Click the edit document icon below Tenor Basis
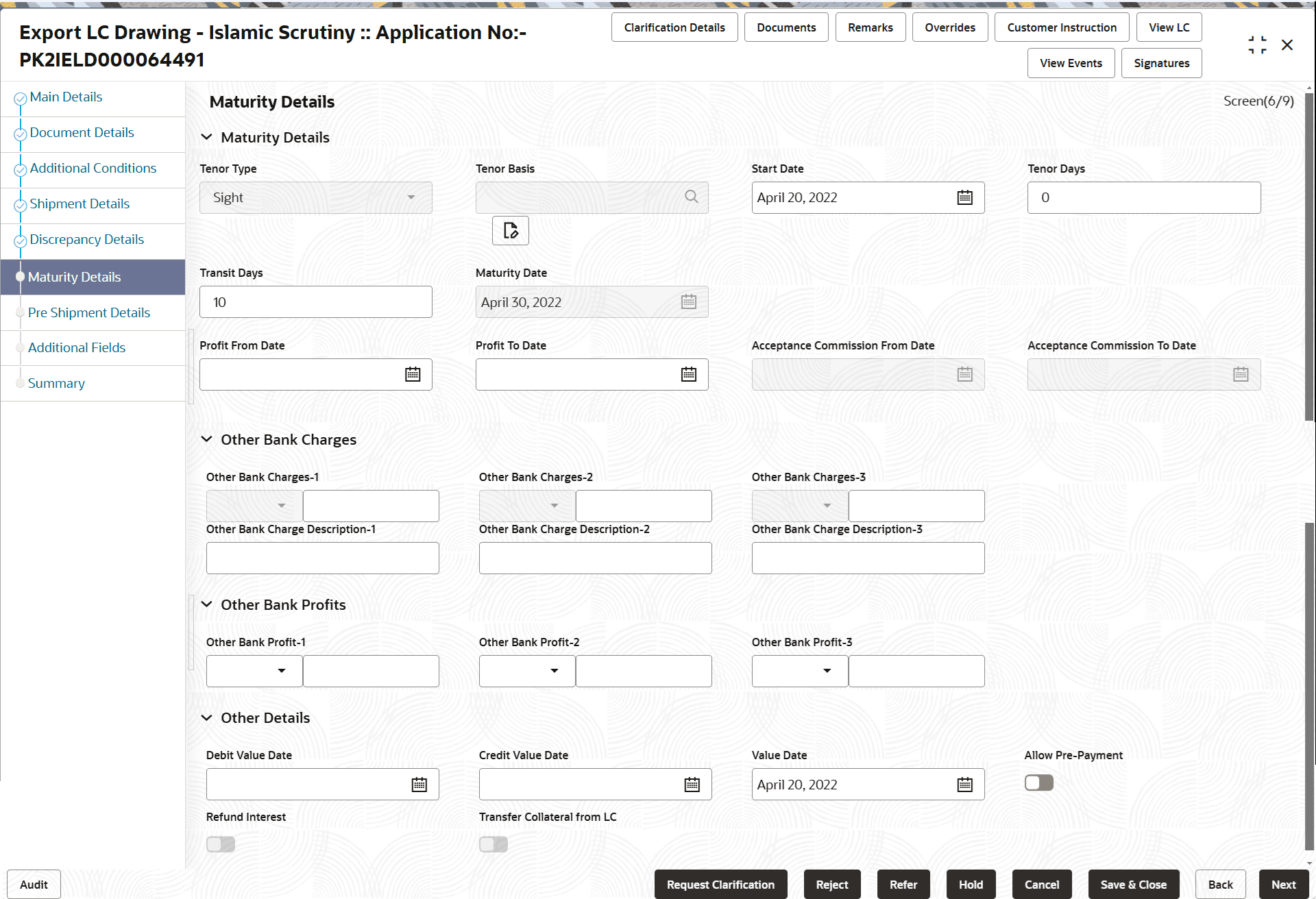Image resolution: width=1316 pixels, height=899 pixels. (510, 230)
